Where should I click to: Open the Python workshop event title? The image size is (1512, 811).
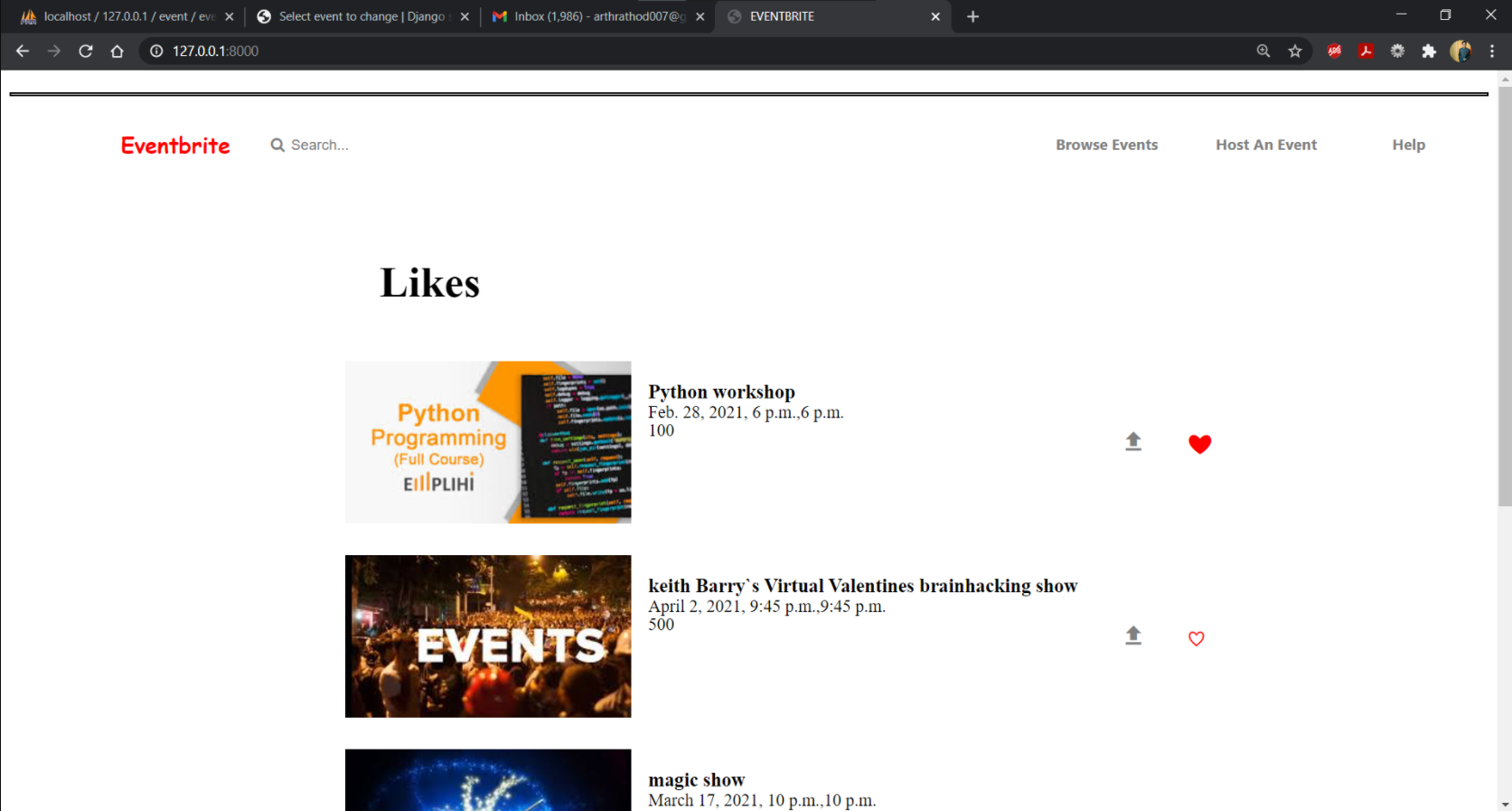(x=721, y=391)
